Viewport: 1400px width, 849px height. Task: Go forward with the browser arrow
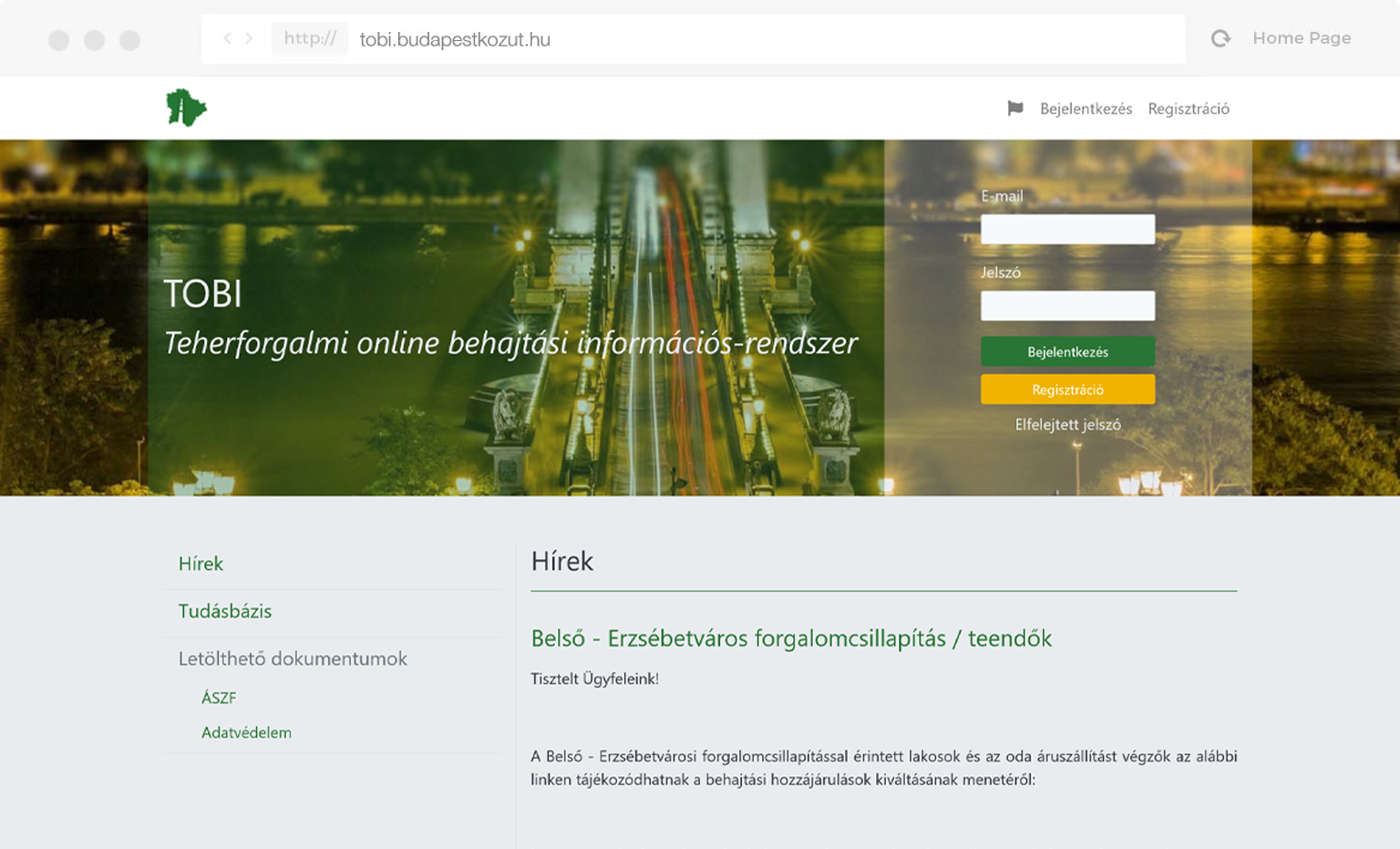tap(249, 38)
